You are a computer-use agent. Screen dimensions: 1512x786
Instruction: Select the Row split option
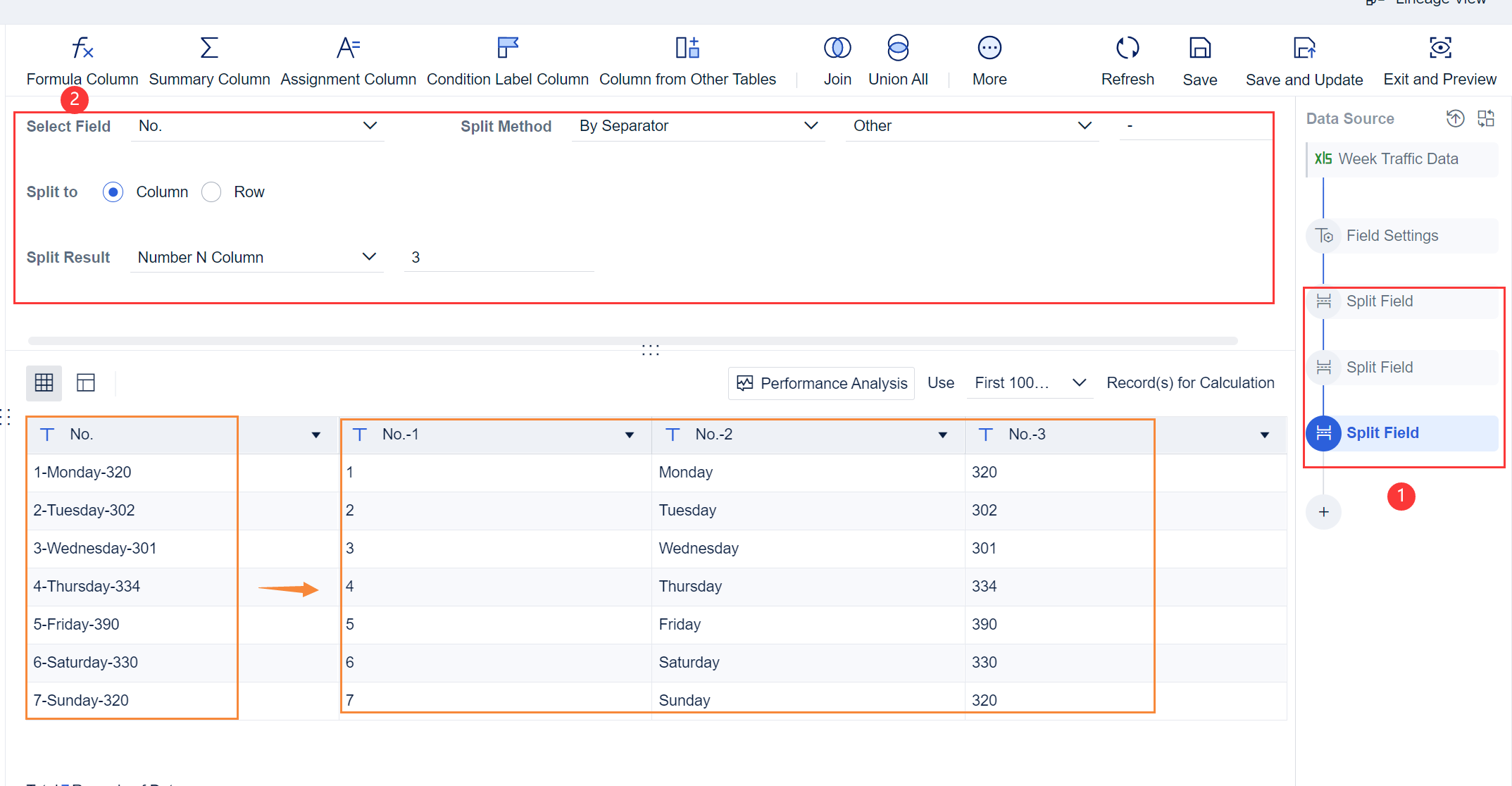[211, 192]
